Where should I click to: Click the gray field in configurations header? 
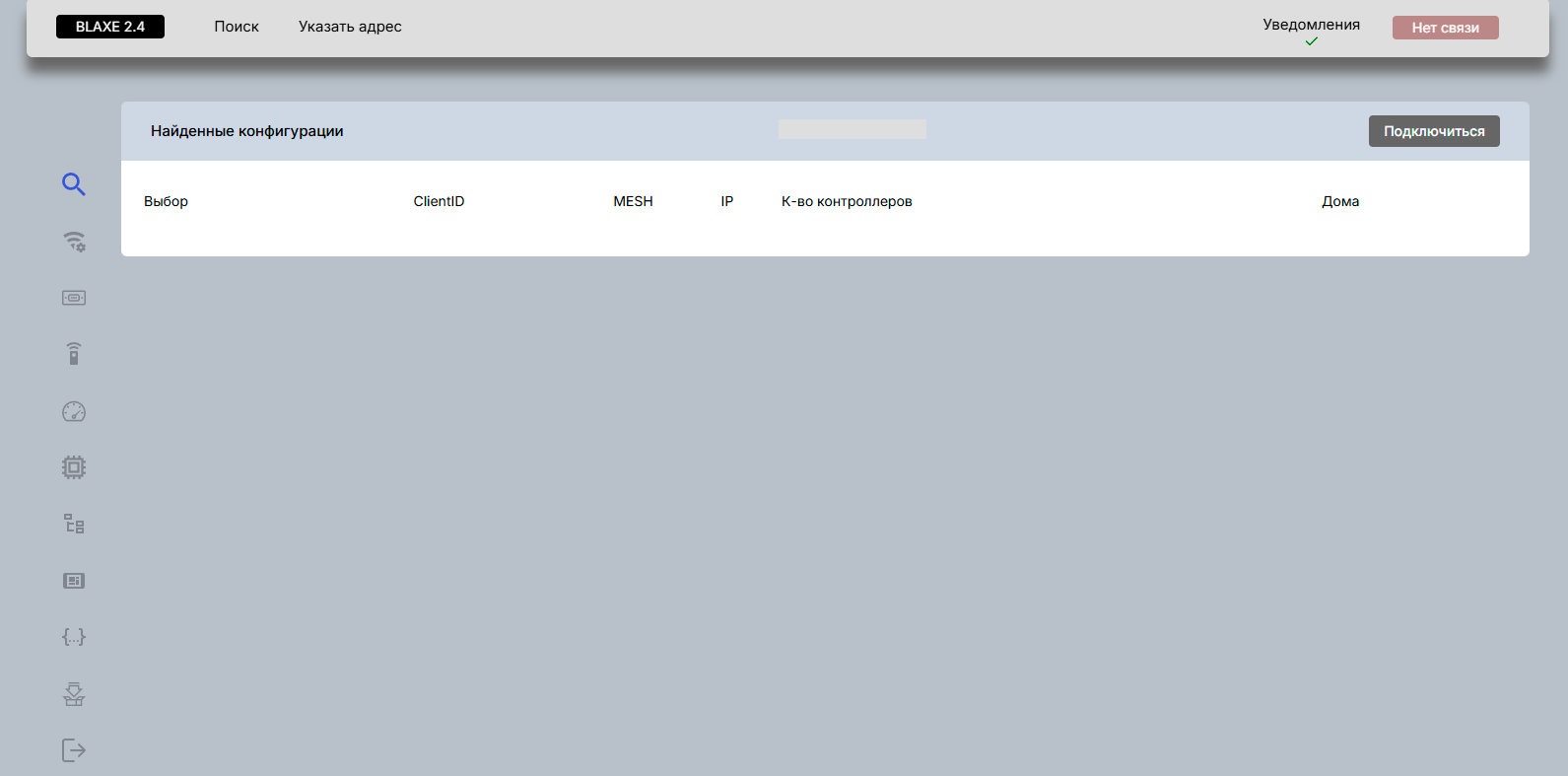852,129
